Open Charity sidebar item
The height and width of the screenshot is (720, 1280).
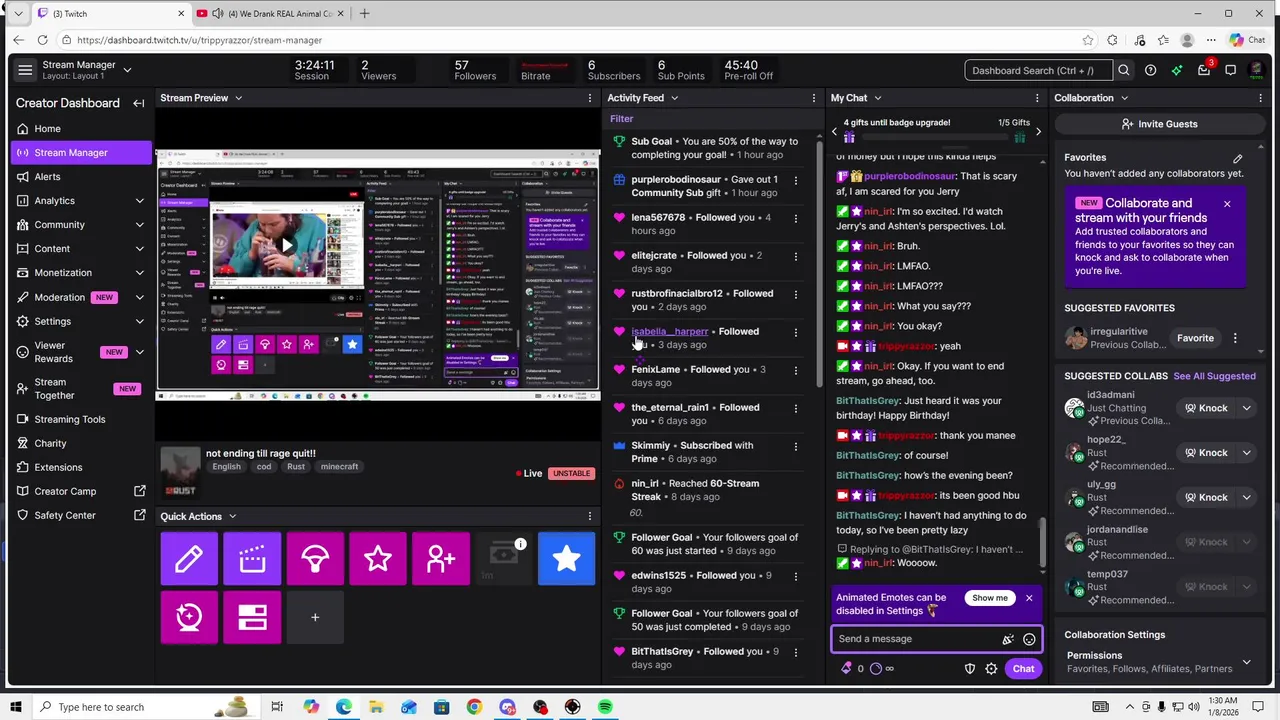coord(50,443)
